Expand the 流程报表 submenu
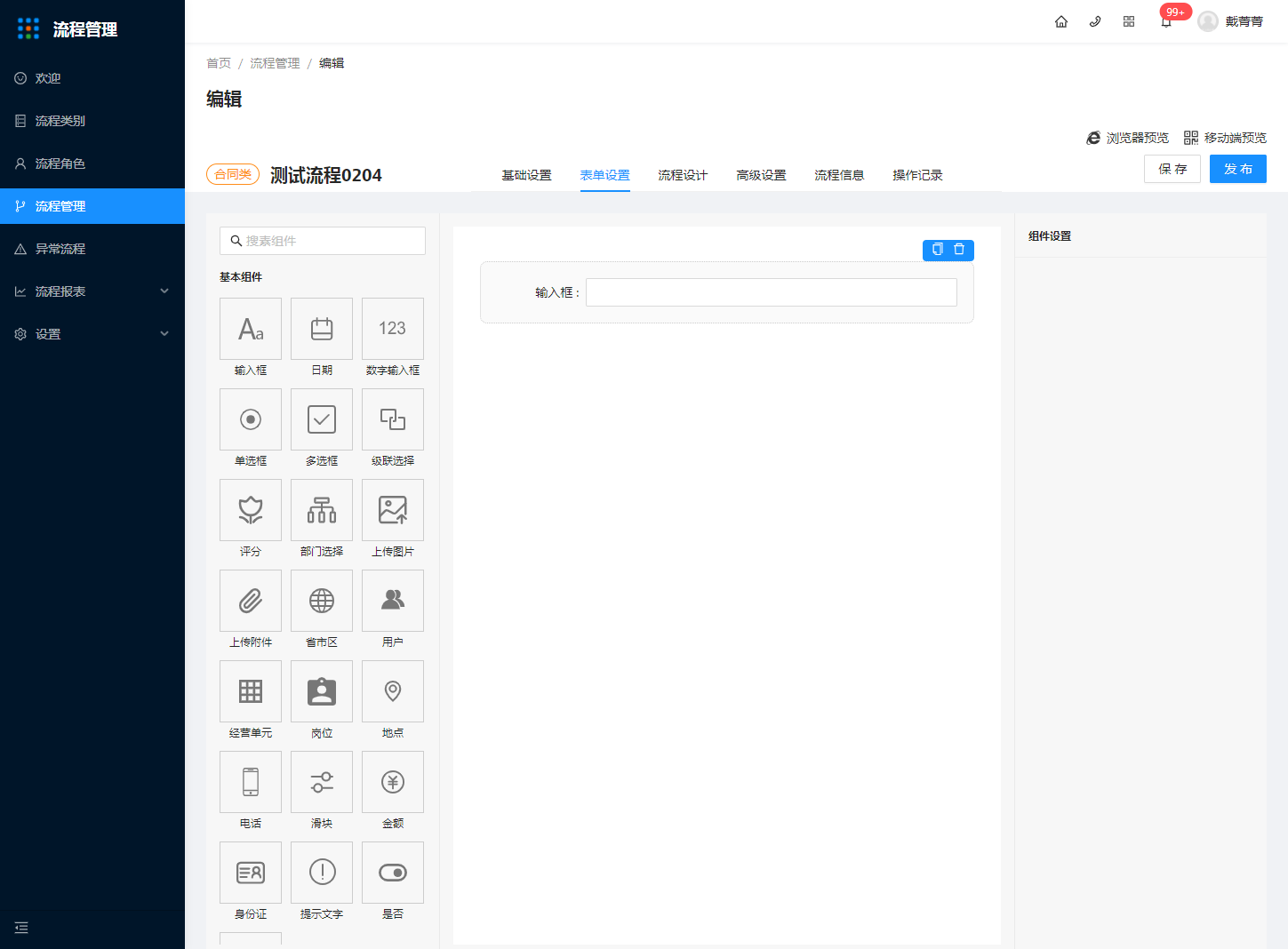 pyautogui.click(x=92, y=291)
